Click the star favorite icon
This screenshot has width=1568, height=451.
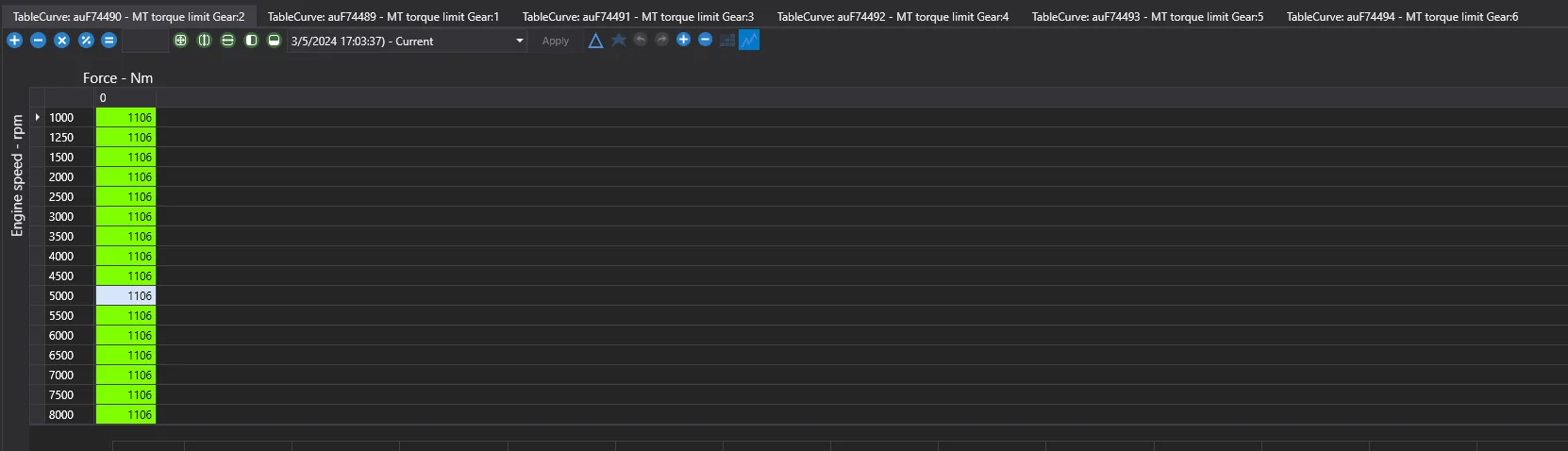pos(618,40)
